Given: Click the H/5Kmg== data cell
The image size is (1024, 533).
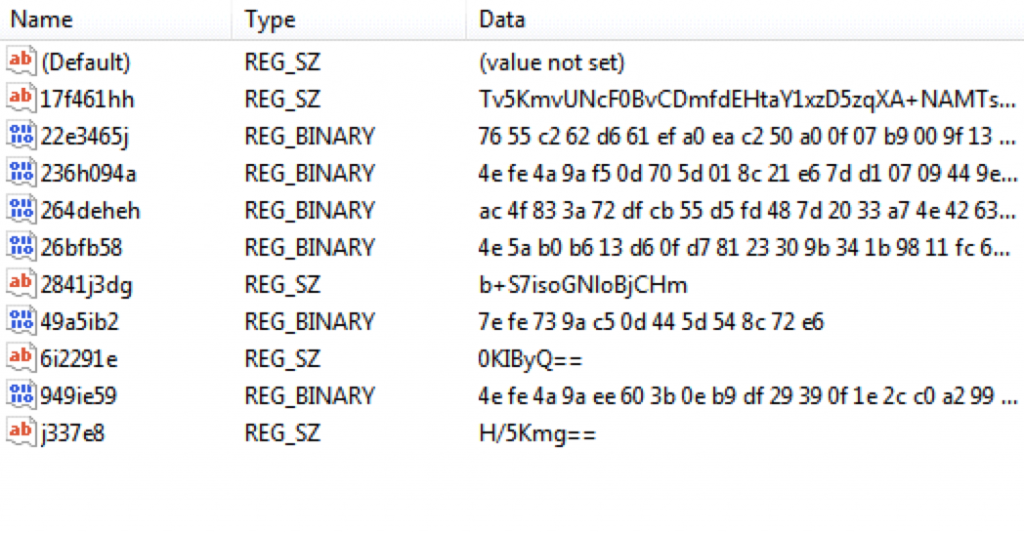Looking at the screenshot, I should 537,434.
